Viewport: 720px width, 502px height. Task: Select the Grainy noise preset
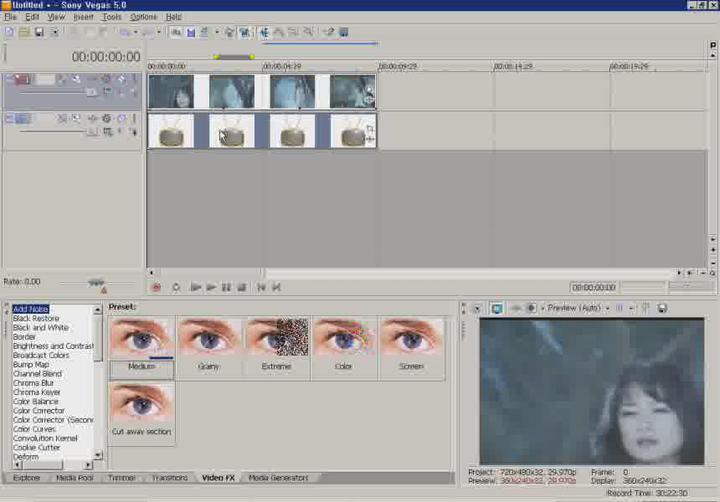[209, 348]
